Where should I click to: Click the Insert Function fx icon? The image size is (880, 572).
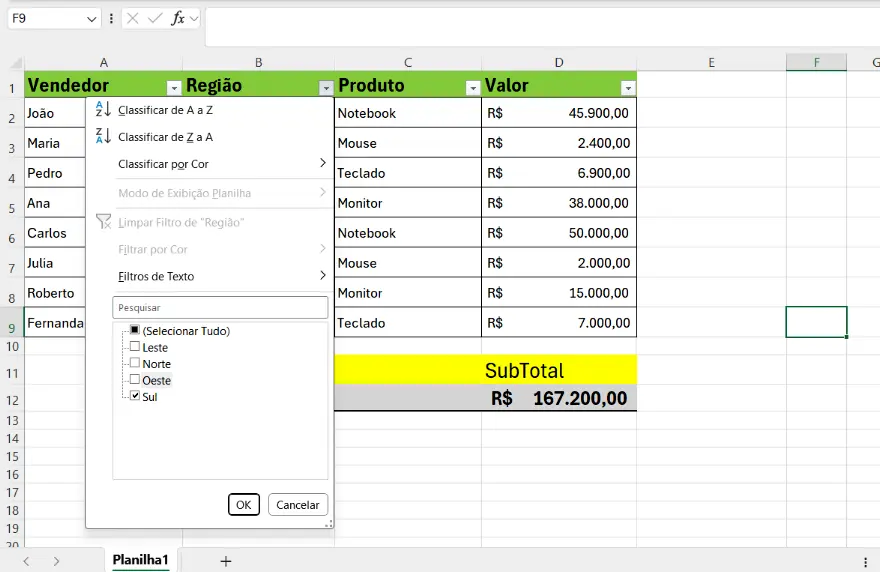(x=178, y=18)
